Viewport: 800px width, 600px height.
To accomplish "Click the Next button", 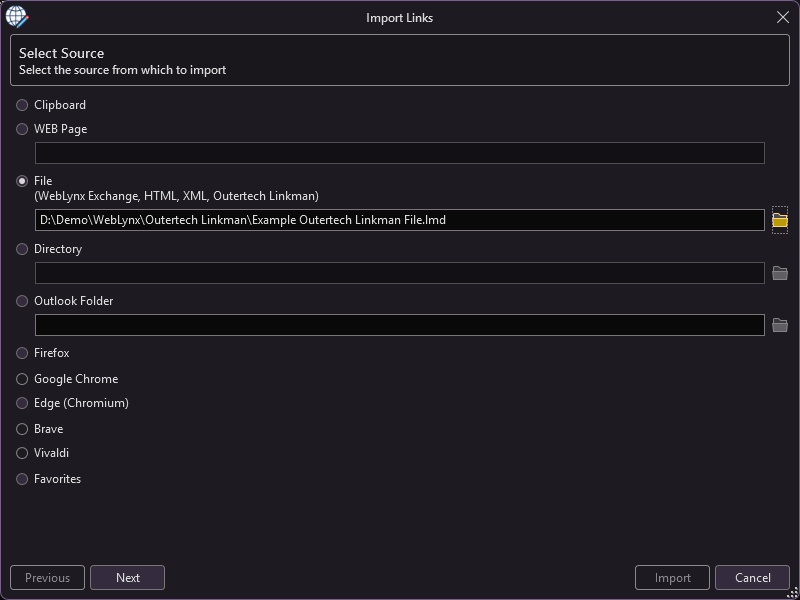I will [128, 578].
